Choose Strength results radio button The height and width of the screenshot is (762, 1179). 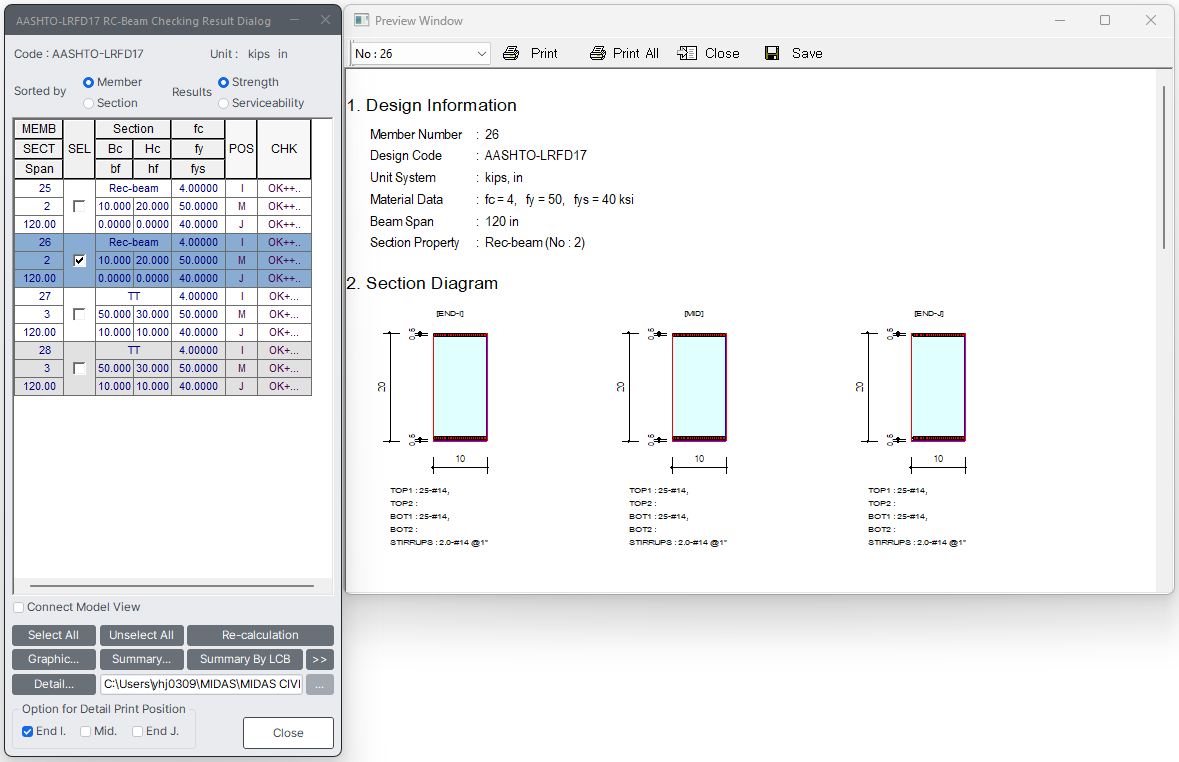click(223, 82)
